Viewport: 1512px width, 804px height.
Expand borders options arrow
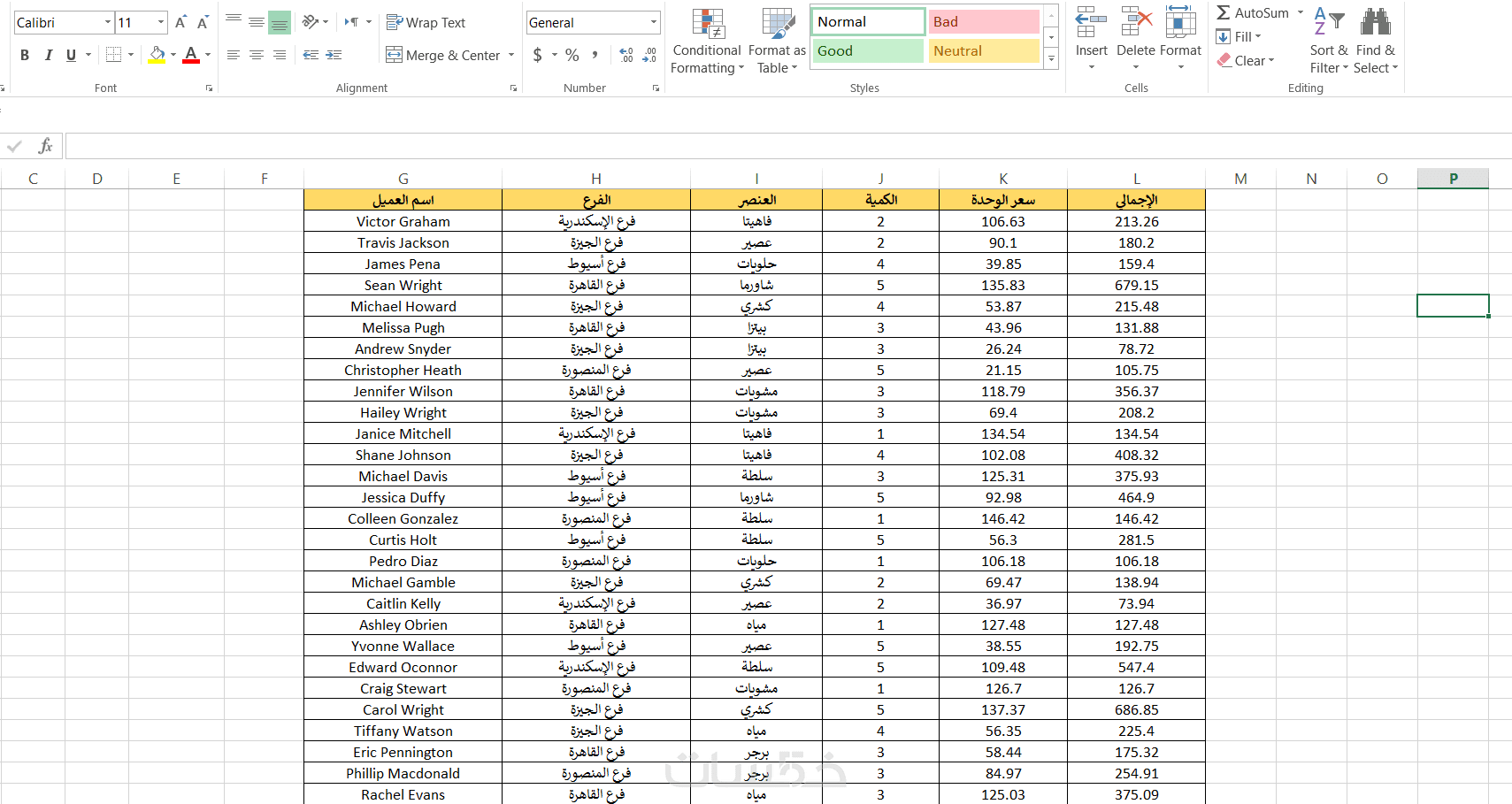(x=131, y=55)
